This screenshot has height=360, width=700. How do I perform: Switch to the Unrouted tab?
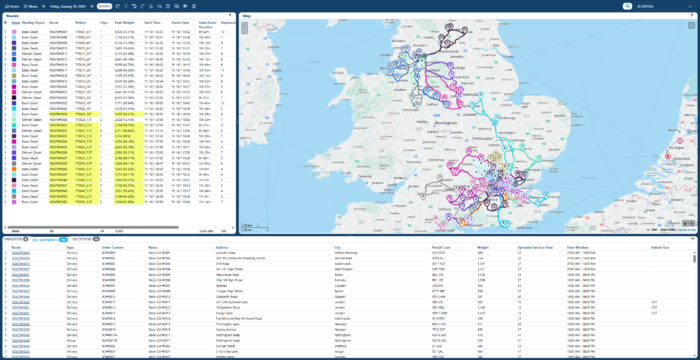pos(16,239)
